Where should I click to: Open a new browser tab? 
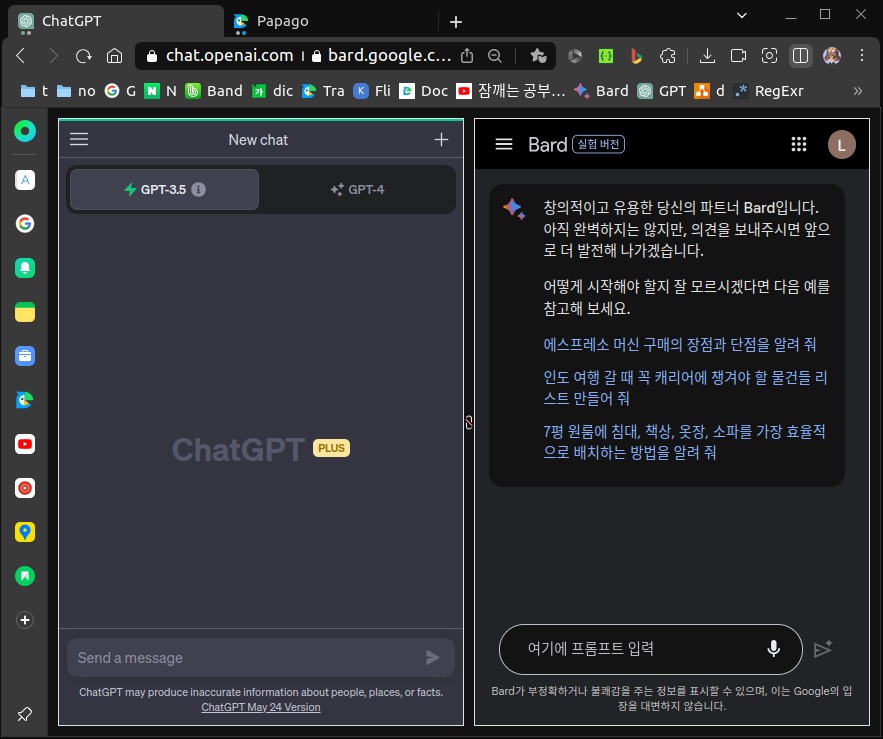456,22
